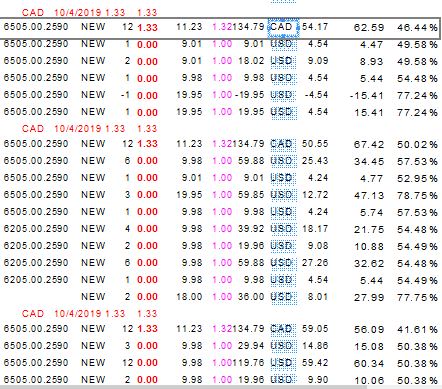
Task: Select the 36.00 total
Action: [x=251, y=297]
